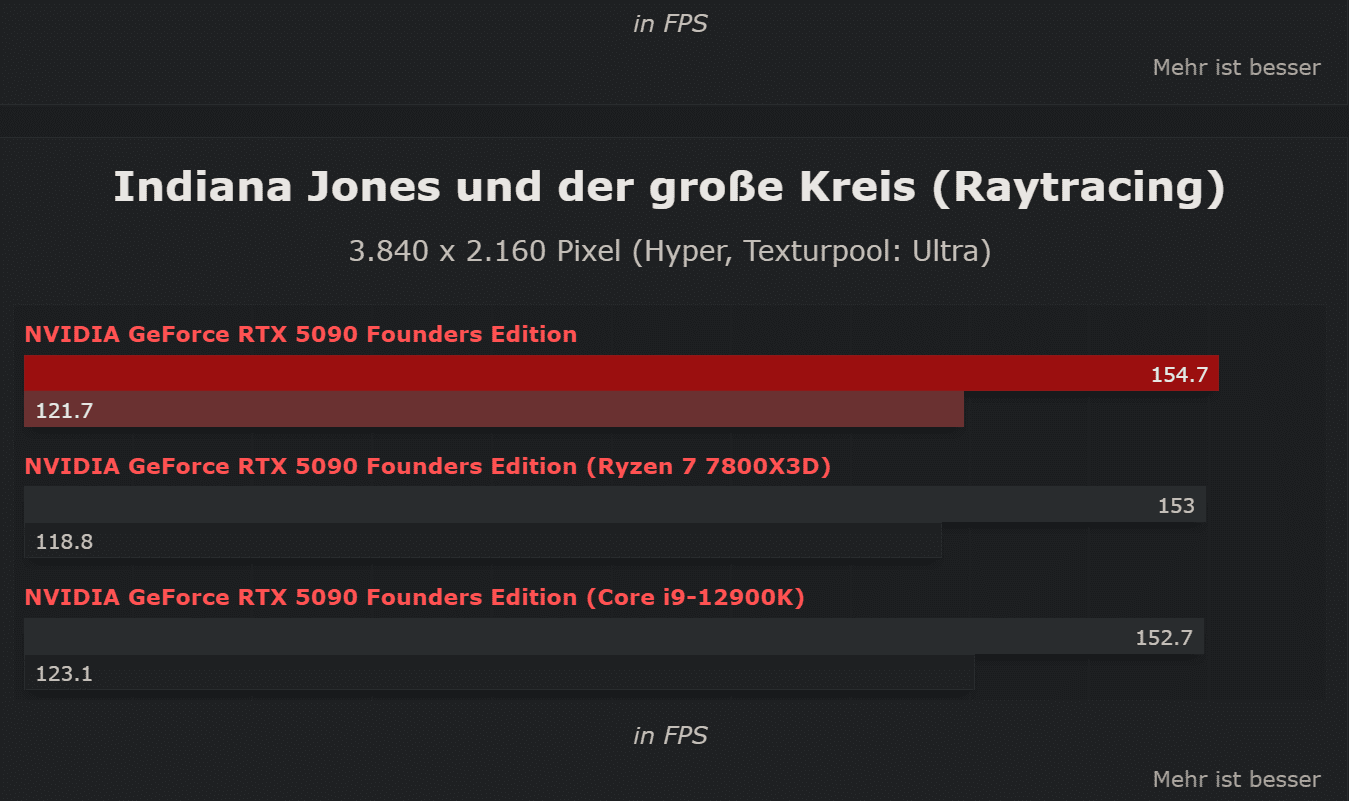The width and height of the screenshot is (1349, 801).
Task: Click the number 153 on the Ryzen bar
Action: pos(1176,506)
